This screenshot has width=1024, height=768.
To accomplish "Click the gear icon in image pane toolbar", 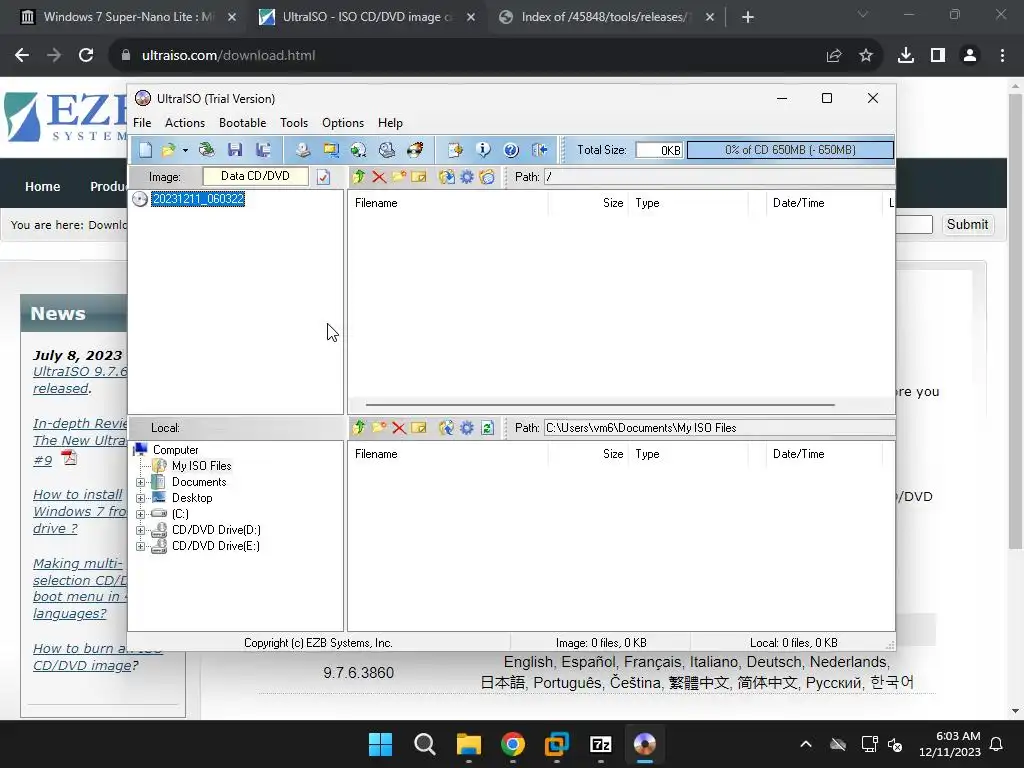I will pos(467,177).
